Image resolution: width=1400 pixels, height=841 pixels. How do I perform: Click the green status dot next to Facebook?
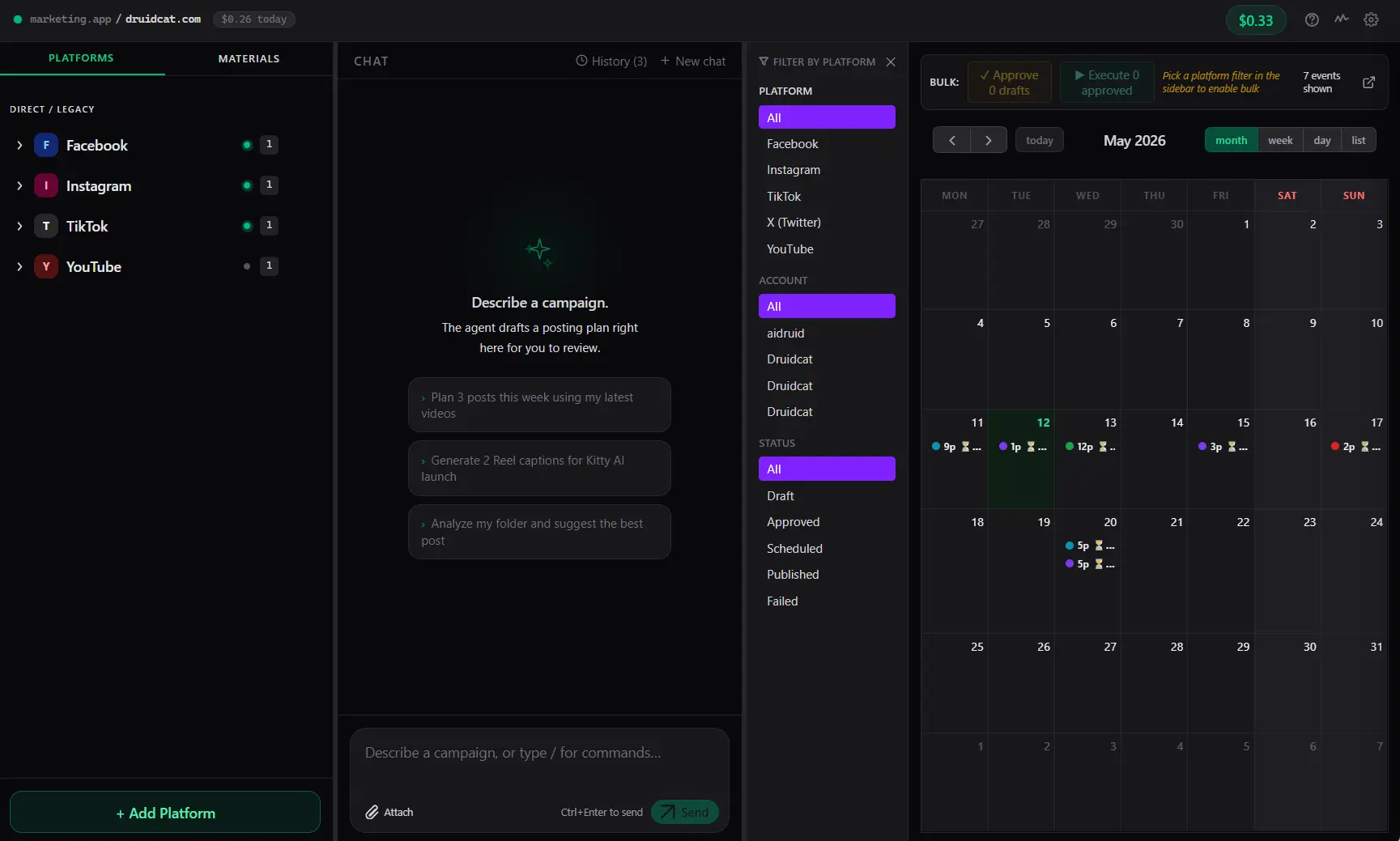[247, 145]
